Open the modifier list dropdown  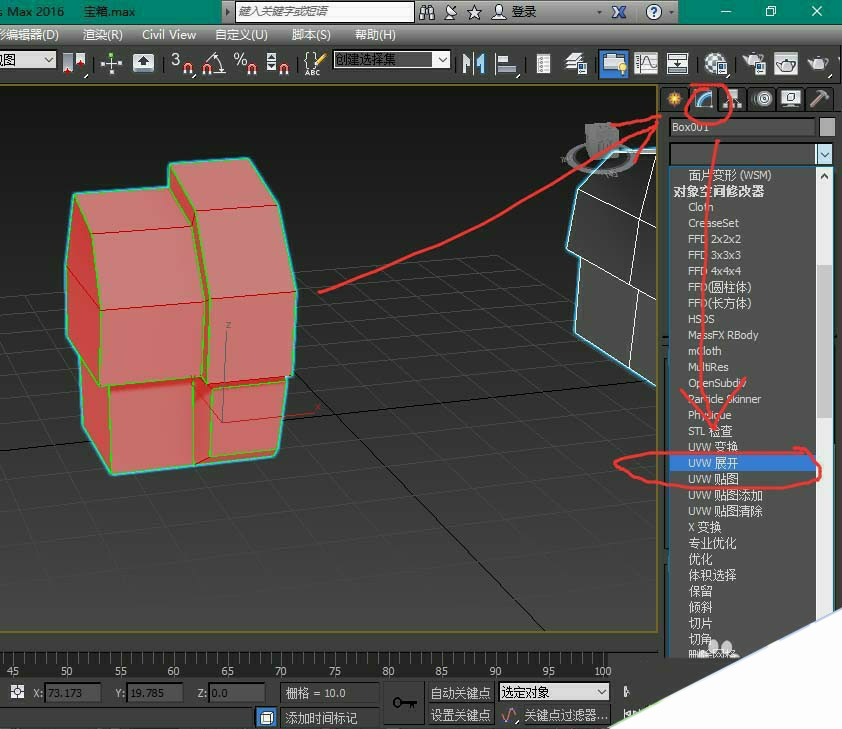point(824,154)
